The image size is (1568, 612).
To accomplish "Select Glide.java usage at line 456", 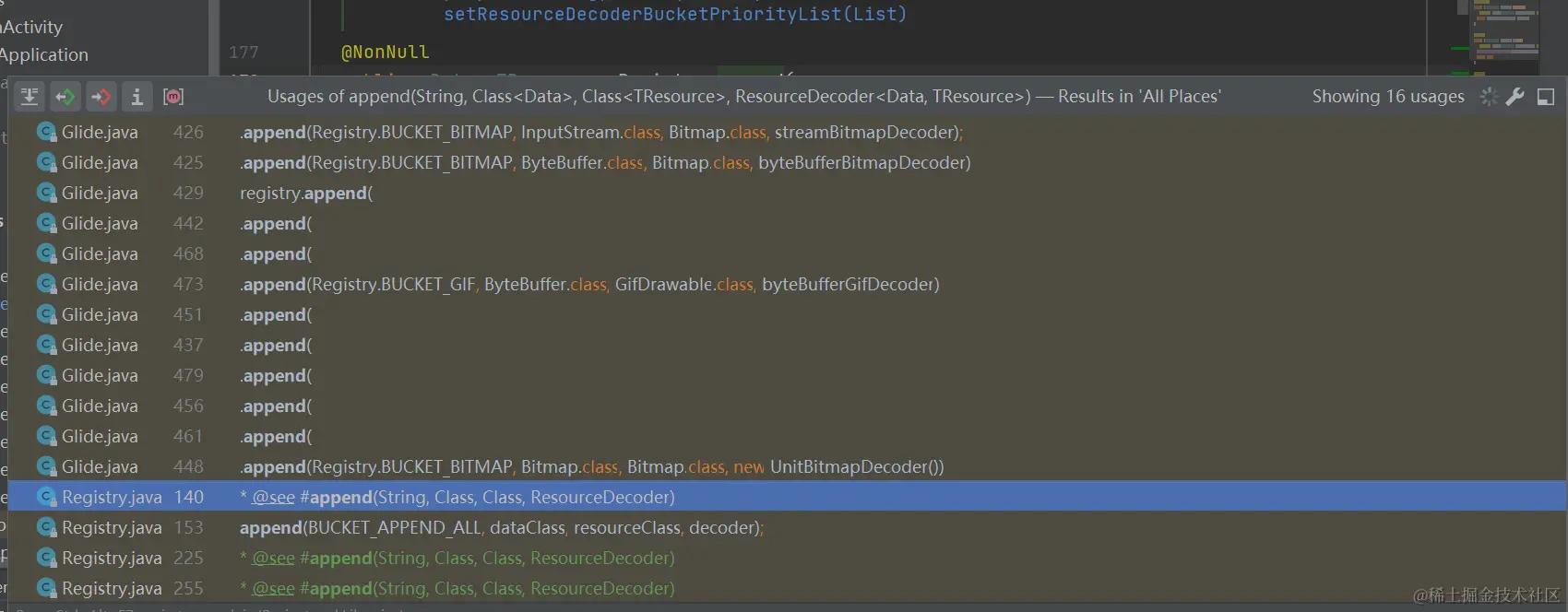I will pos(788,406).
